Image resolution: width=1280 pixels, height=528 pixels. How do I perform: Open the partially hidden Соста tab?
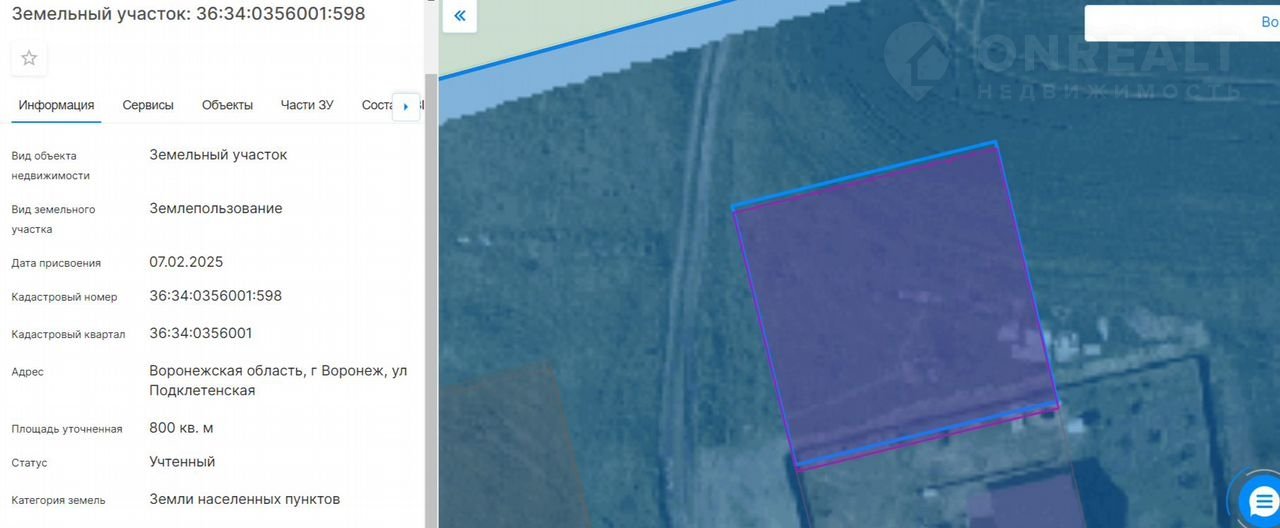376,105
